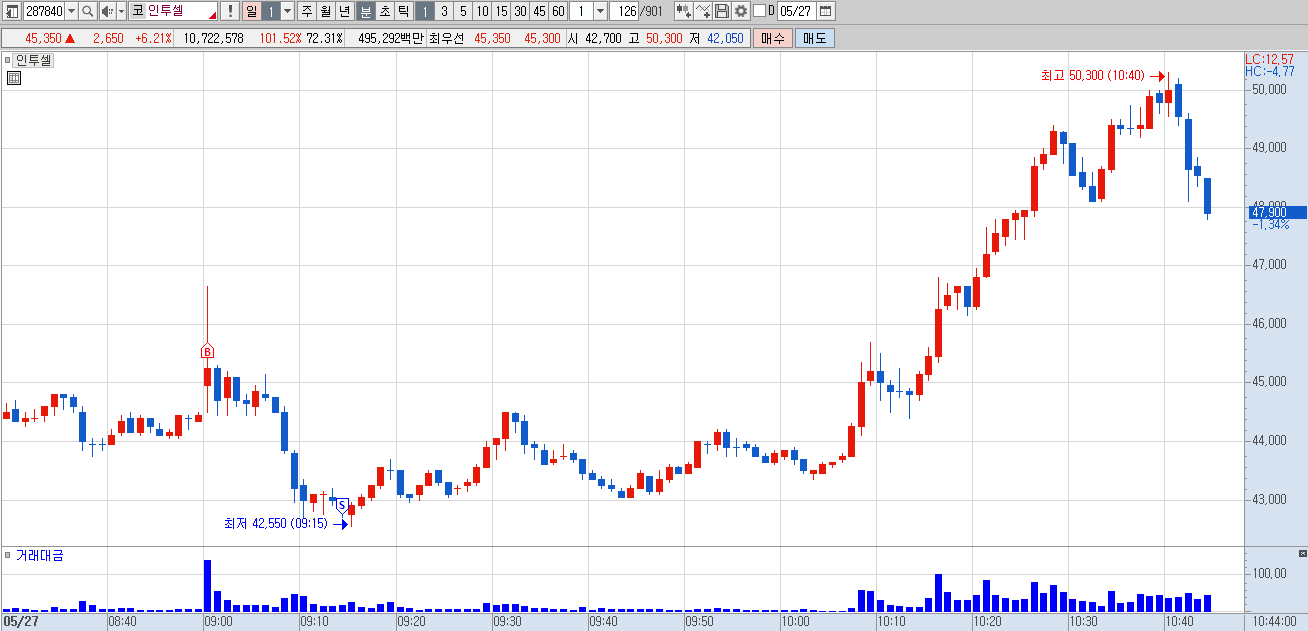Click the 42,050 low price in quote bar

tap(726, 38)
